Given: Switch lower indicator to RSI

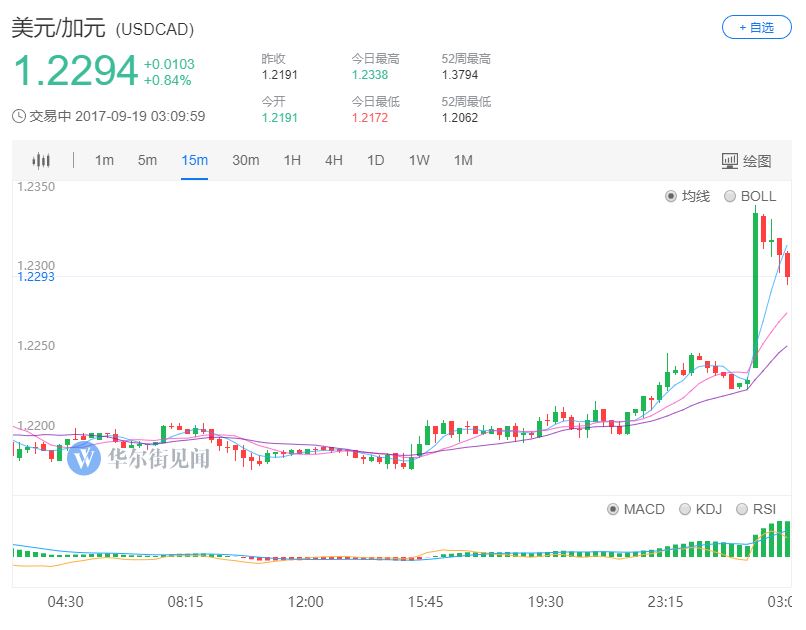Looking at the screenshot, I should [741, 509].
